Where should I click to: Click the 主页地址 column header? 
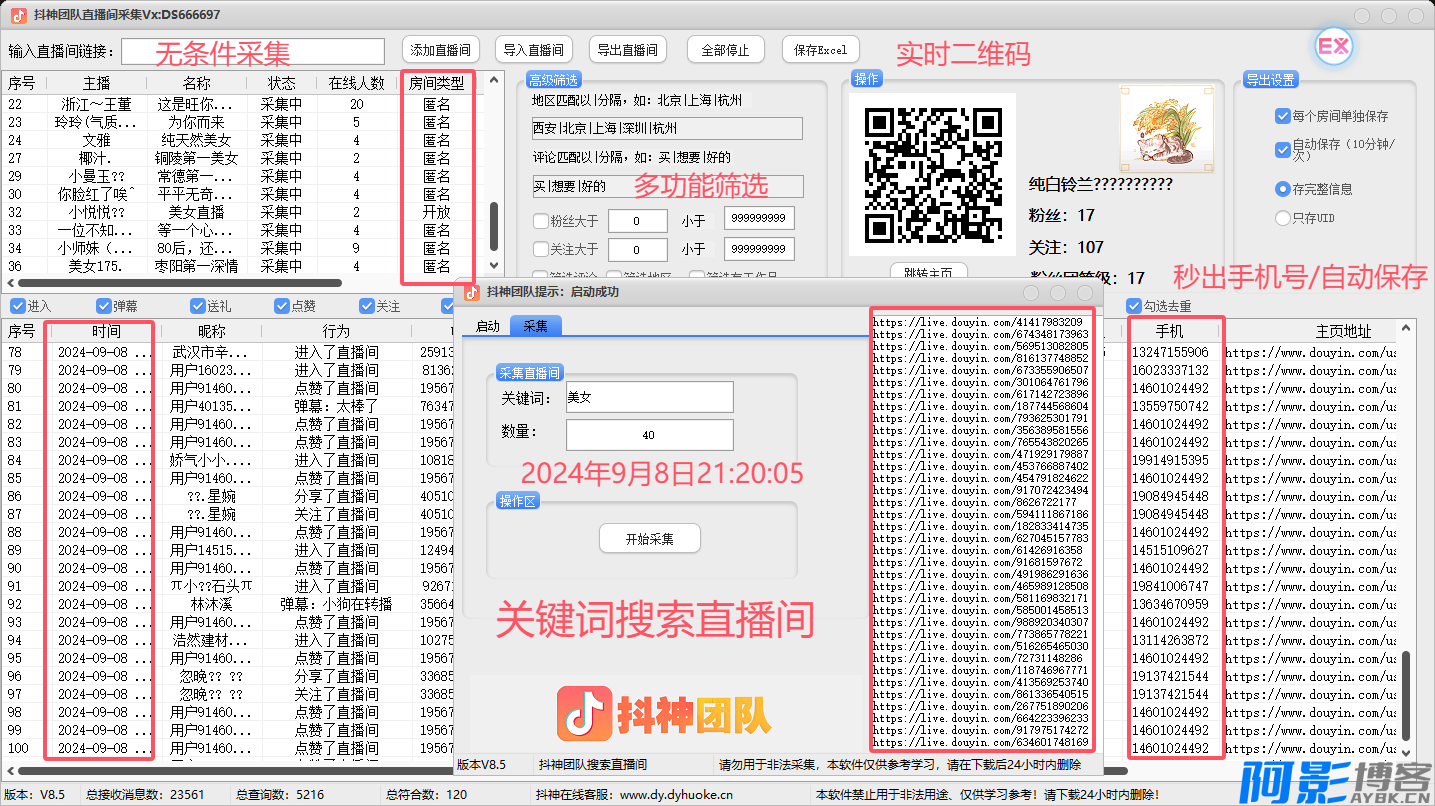click(1343, 331)
